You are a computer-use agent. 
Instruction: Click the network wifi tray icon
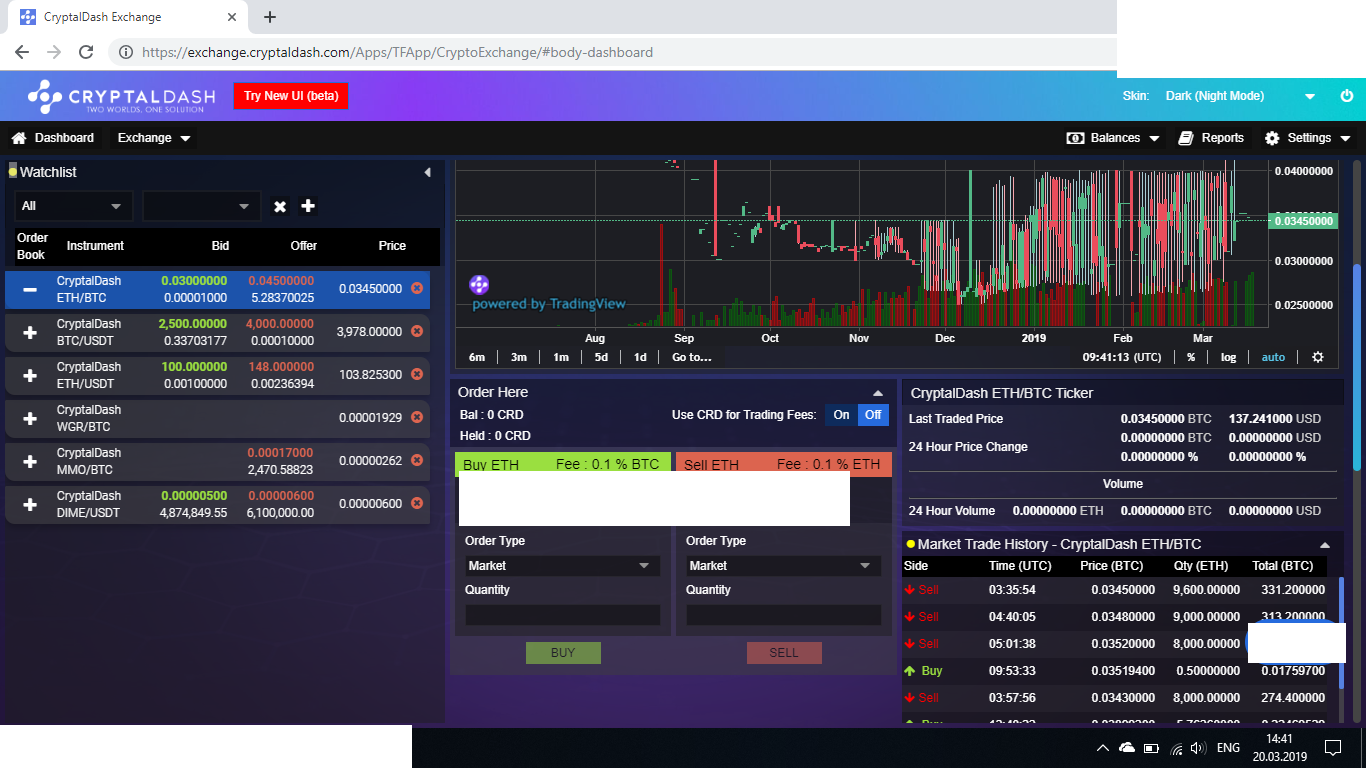[1176, 747]
